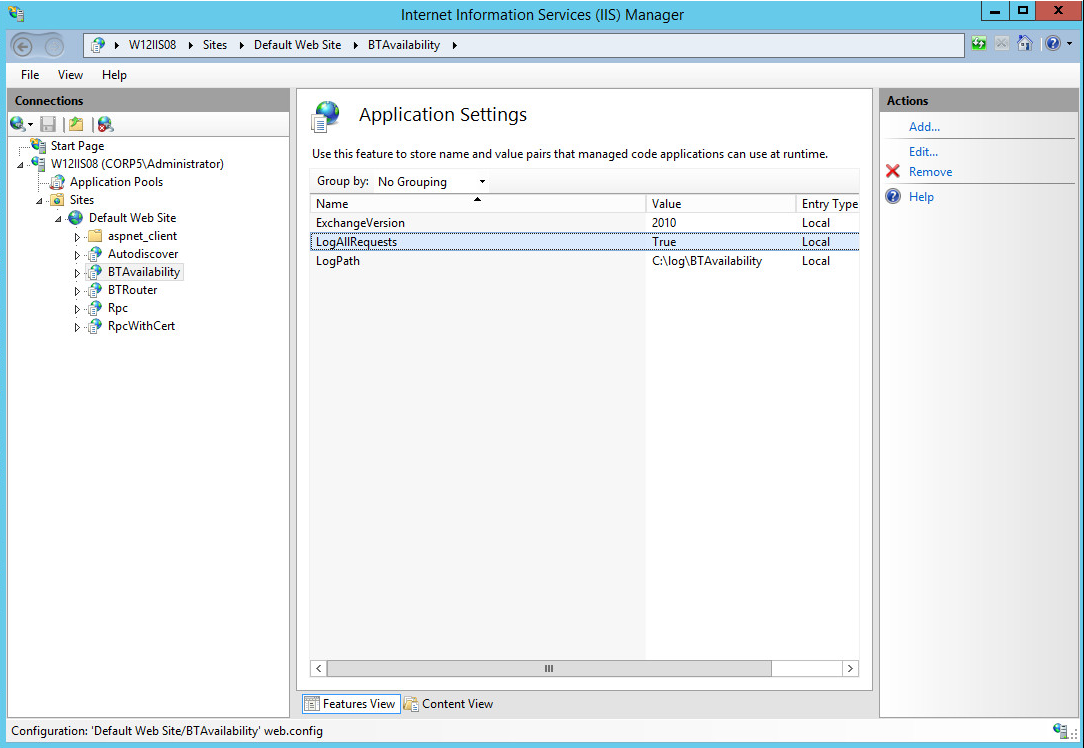Collapse the Default Web Site node
This screenshot has height=748, width=1084.
(x=59, y=219)
